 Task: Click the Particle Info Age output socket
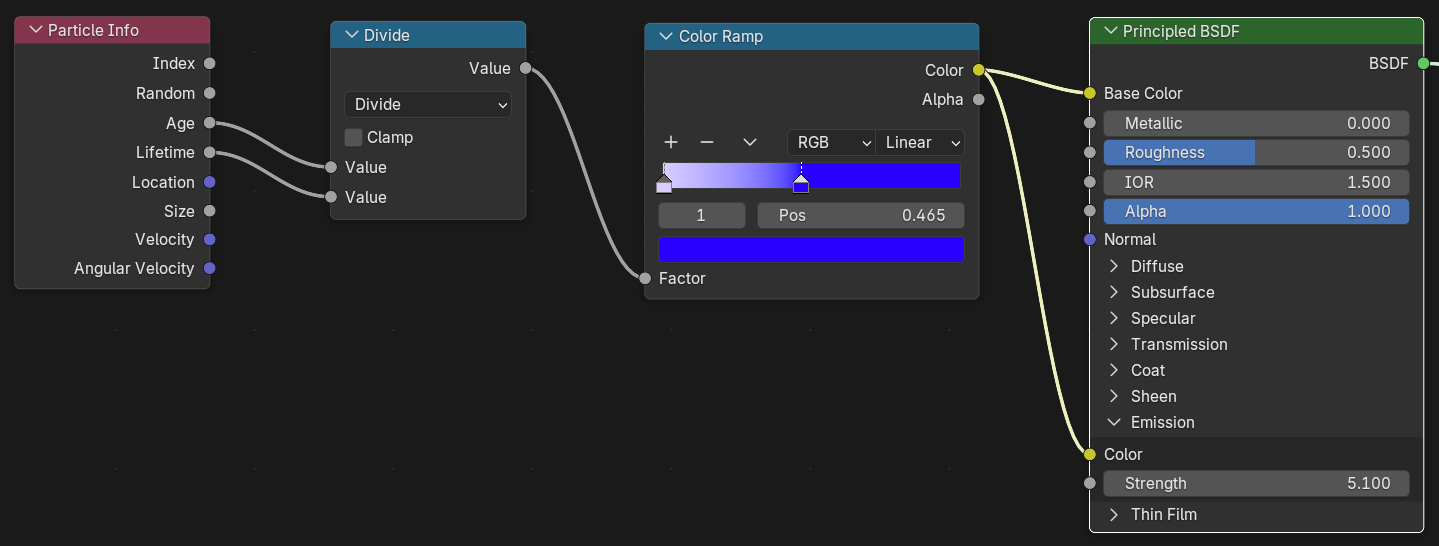209,123
